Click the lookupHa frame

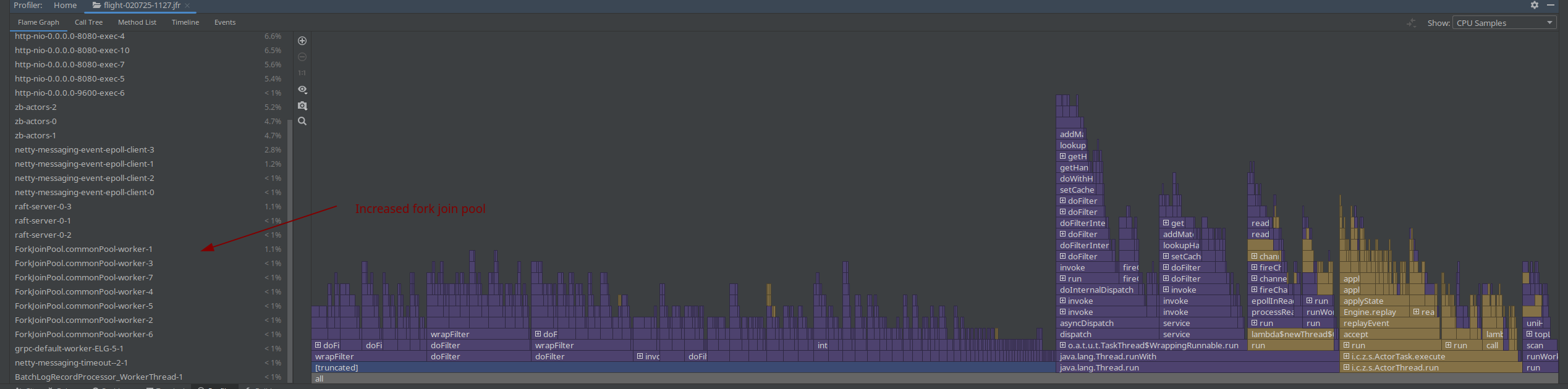1180,245
